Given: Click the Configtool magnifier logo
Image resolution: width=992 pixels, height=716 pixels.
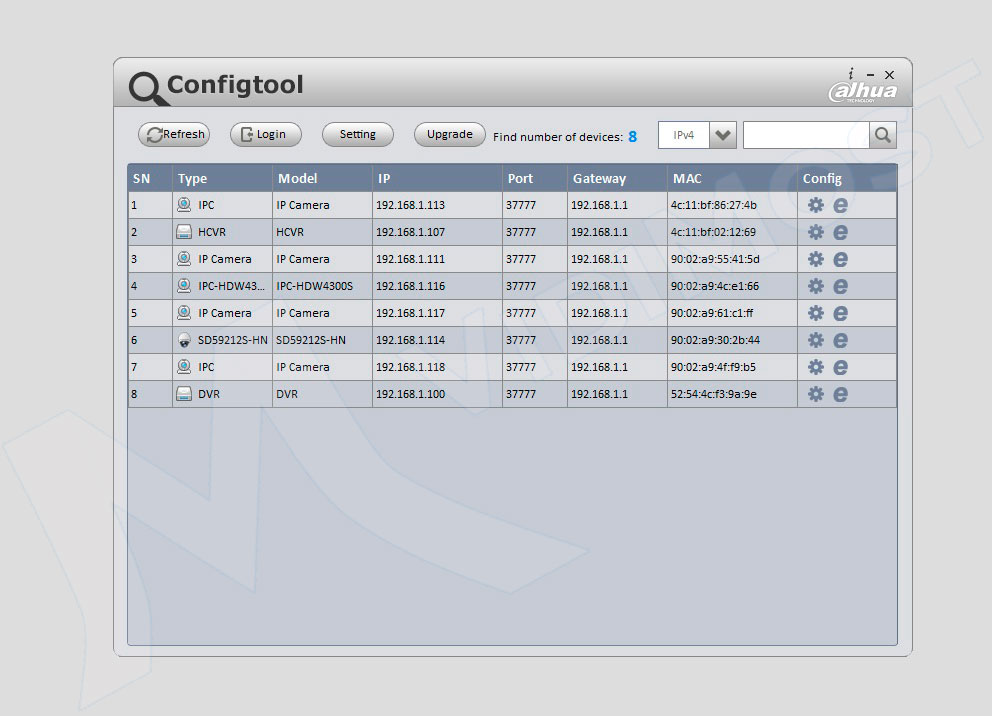Looking at the screenshot, I should point(145,87).
